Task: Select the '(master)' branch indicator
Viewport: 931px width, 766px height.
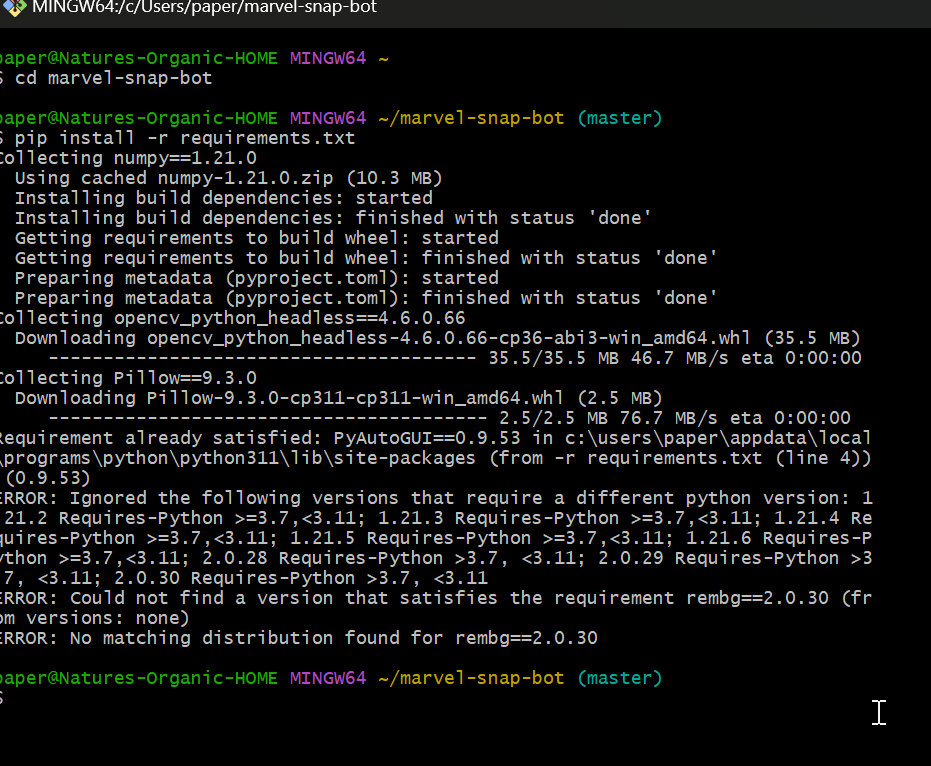Action: [x=619, y=677]
